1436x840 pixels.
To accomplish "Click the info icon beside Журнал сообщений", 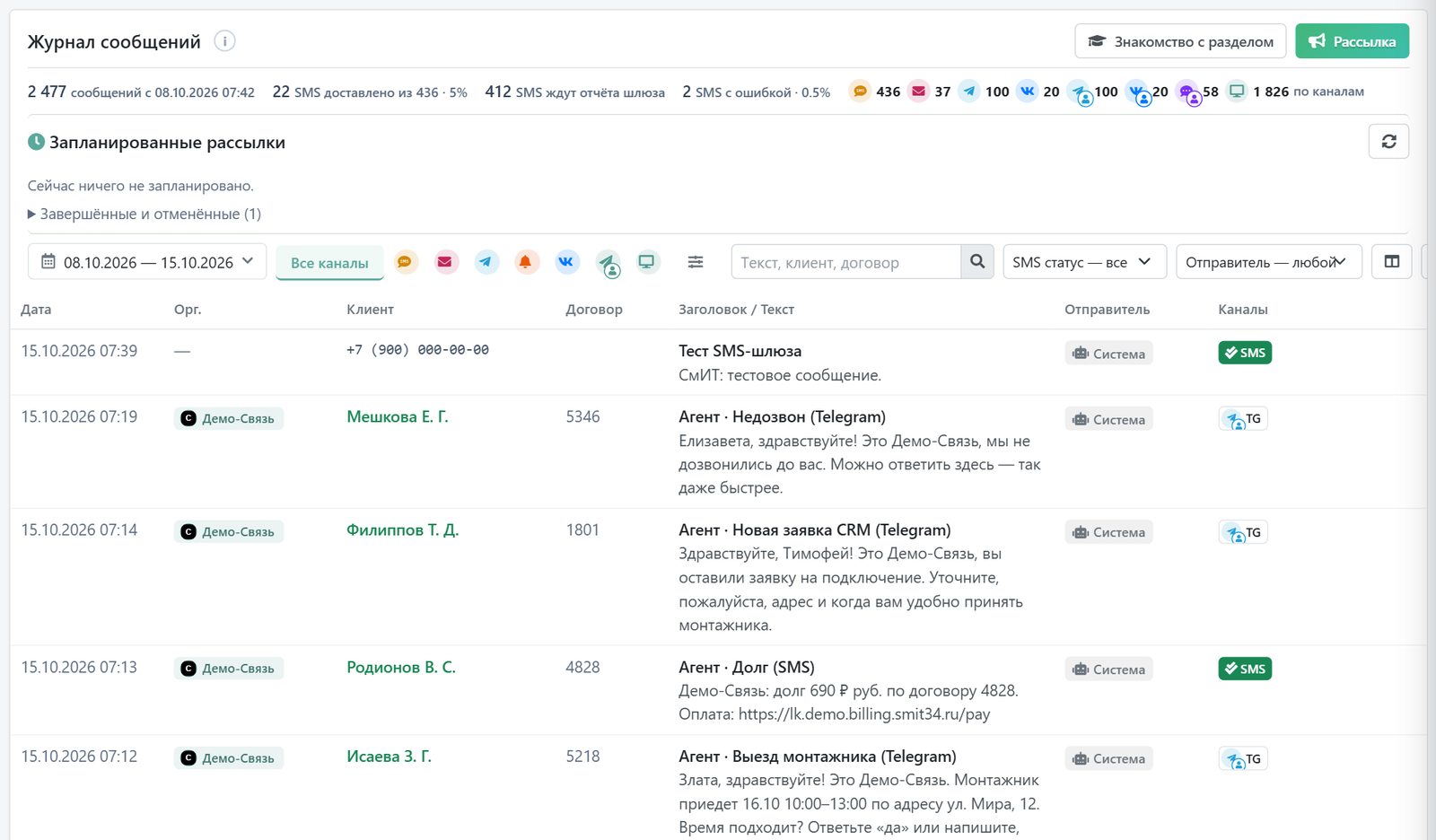I will (224, 41).
